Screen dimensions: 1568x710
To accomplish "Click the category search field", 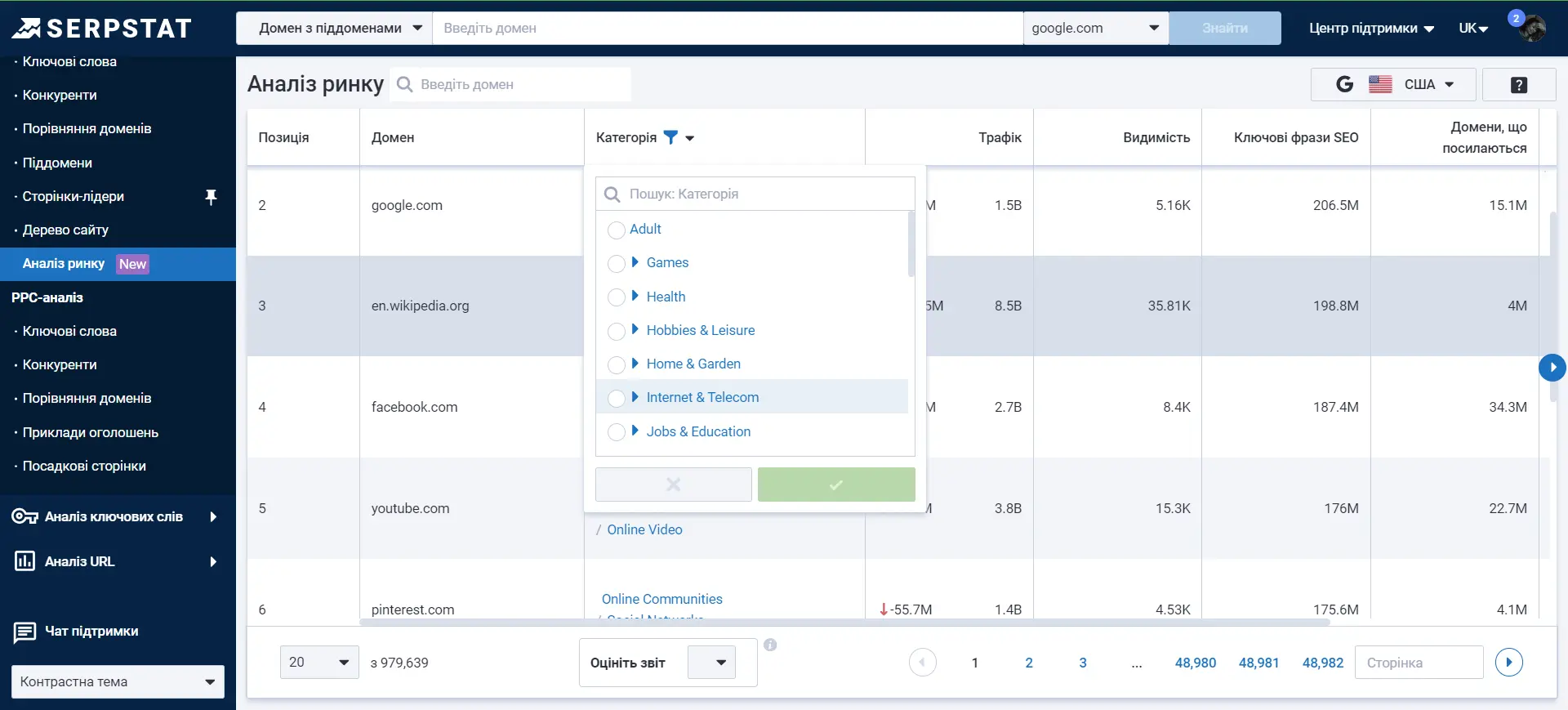I will (x=755, y=194).
